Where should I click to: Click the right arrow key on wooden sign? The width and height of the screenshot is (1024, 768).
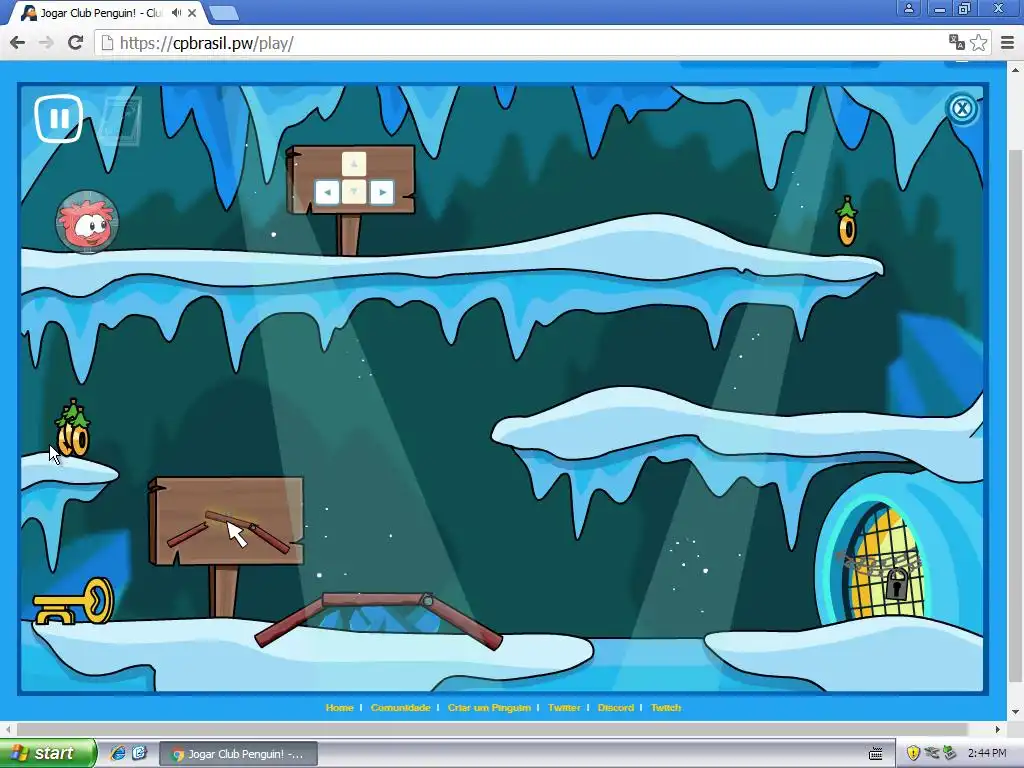382,192
